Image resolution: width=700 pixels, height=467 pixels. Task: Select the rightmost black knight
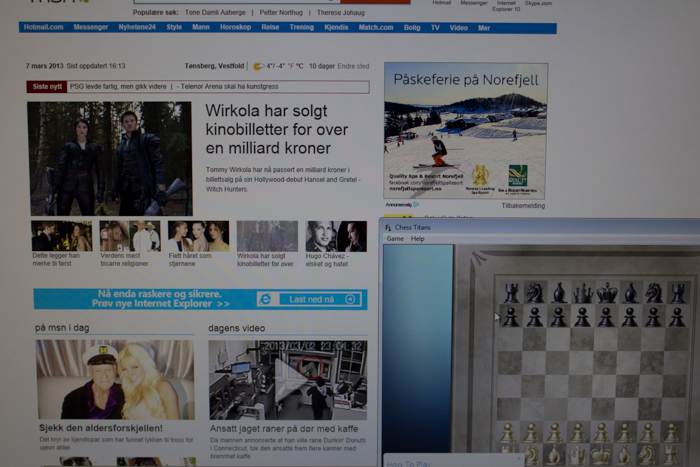654,293
